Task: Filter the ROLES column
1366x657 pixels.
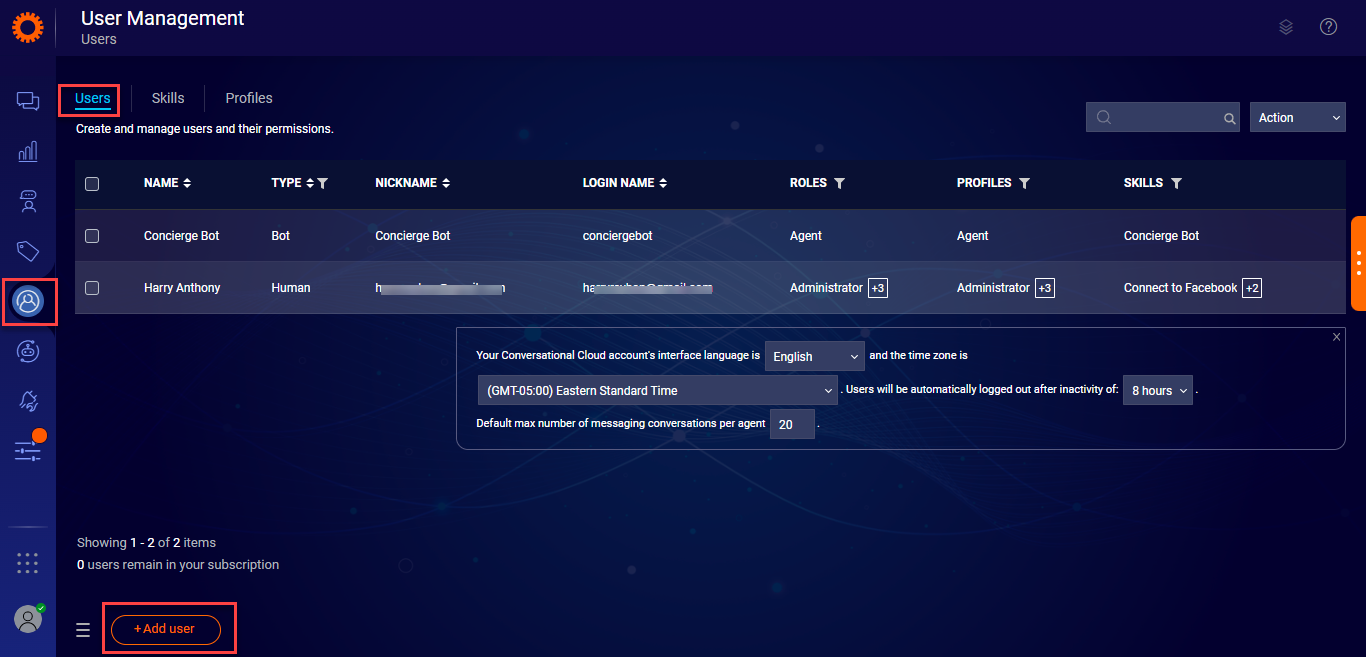Action: pos(839,184)
